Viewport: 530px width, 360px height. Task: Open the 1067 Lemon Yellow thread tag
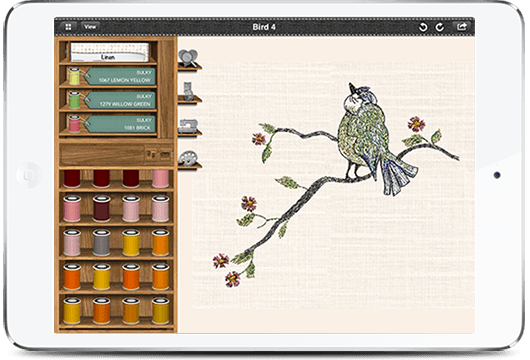pyautogui.click(x=120, y=76)
